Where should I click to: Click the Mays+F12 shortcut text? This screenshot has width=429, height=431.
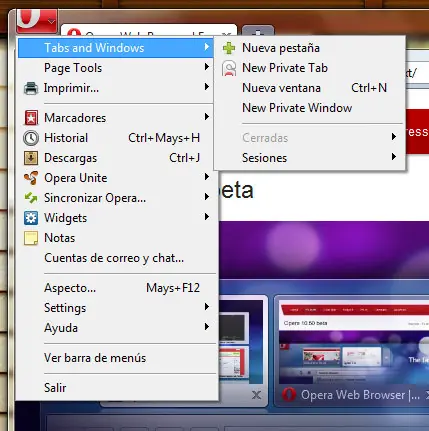pyautogui.click(x=173, y=288)
